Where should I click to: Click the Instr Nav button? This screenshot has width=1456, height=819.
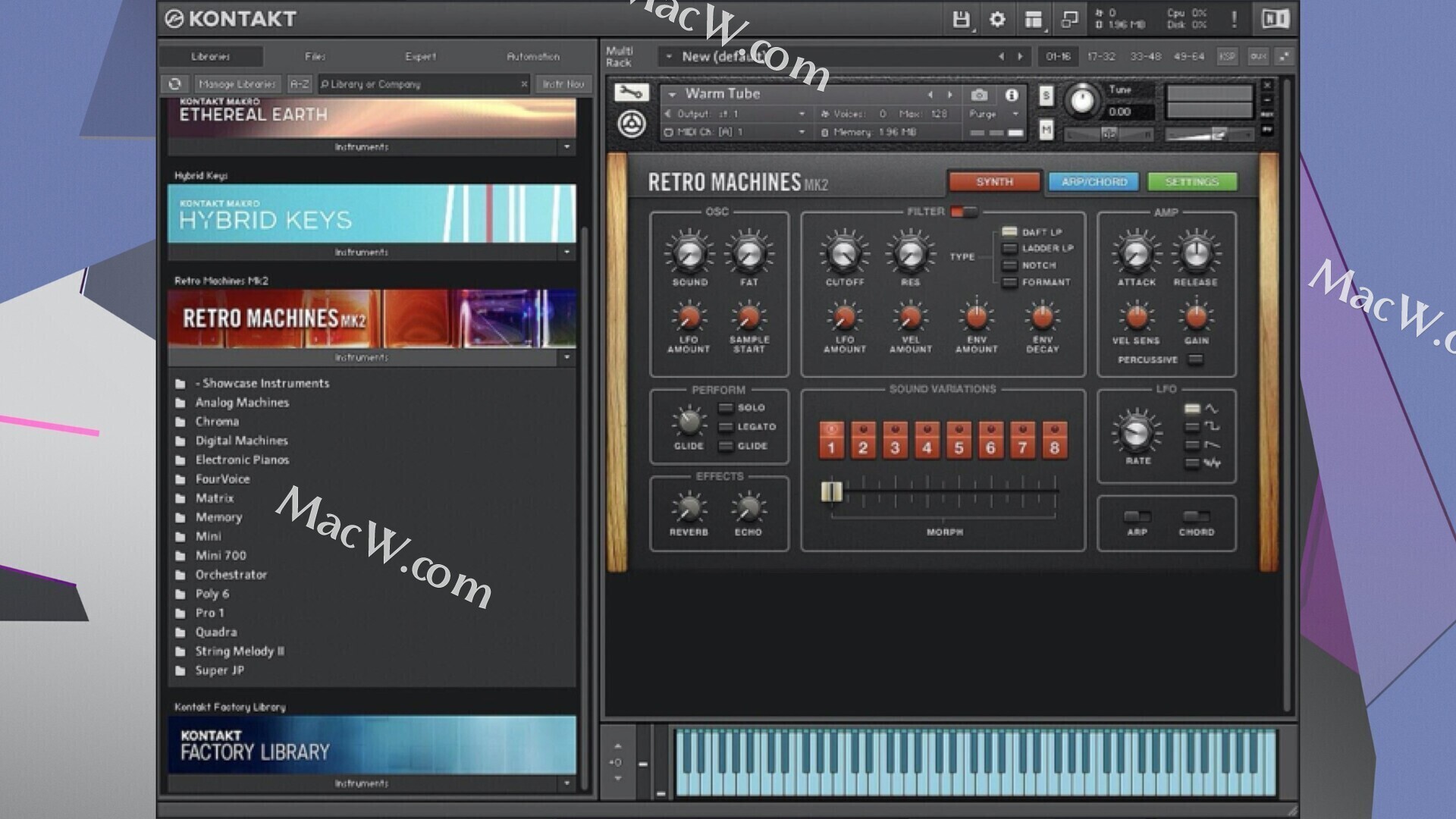[x=563, y=84]
